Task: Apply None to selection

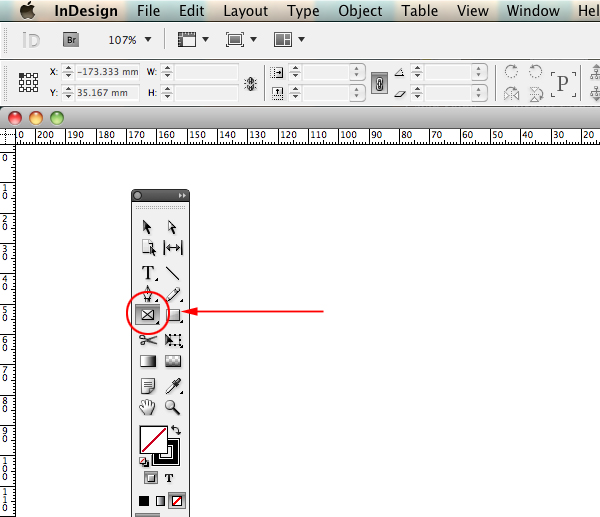Action: (x=177, y=501)
